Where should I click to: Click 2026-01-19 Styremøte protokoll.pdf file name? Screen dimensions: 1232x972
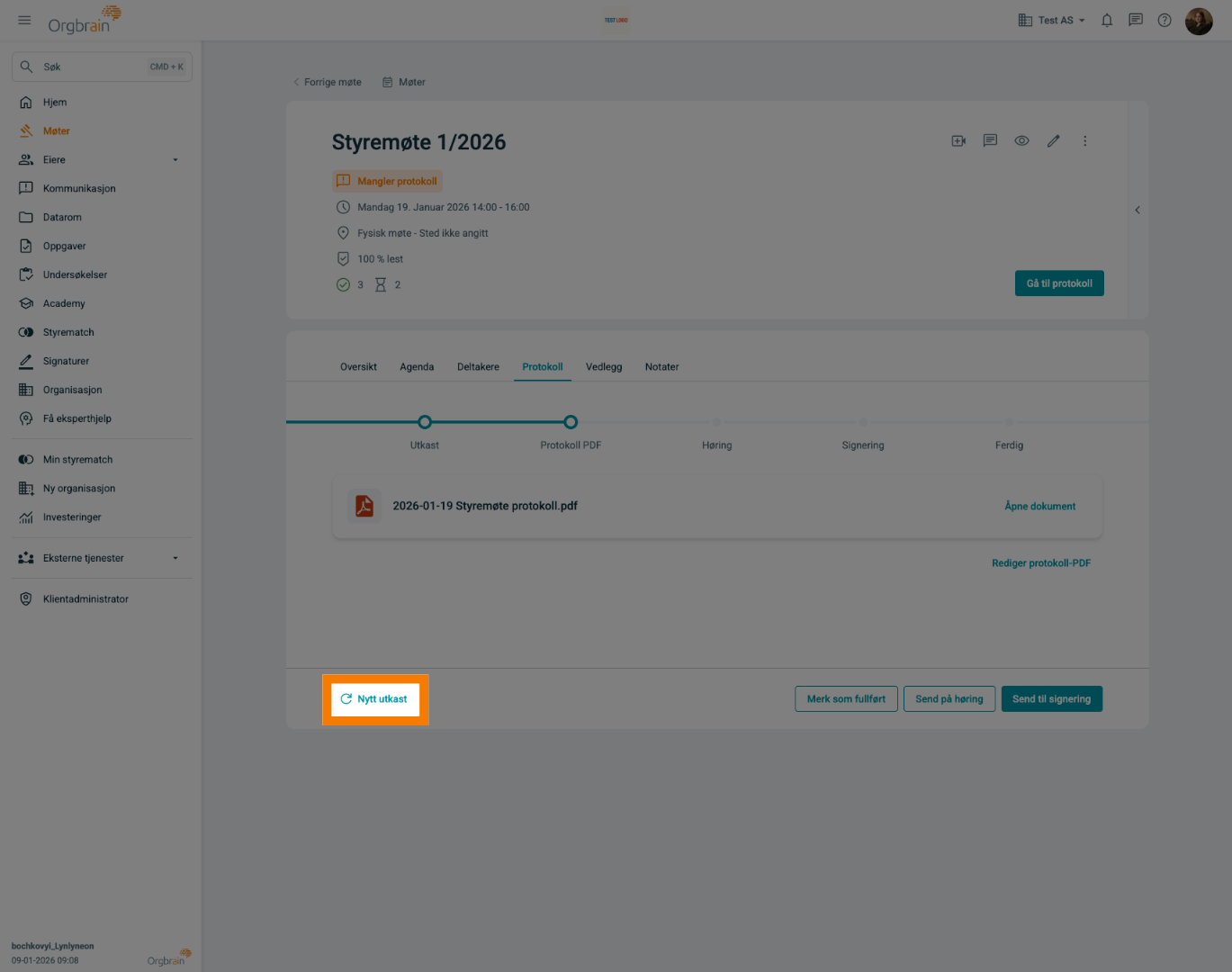(x=485, y=507)
